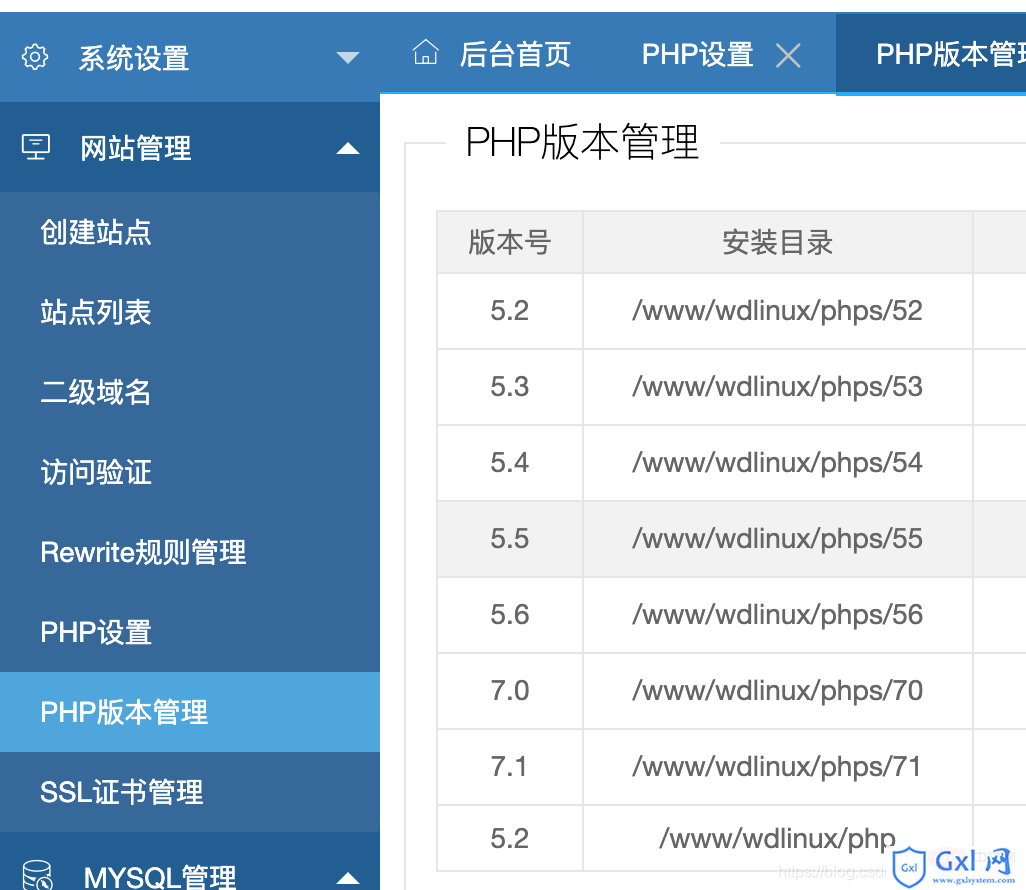Image resolution: width=1026 pixels, height=890 pixels.
Task: Open the 网站管理 menu section
Action: [x=190, y=147]
